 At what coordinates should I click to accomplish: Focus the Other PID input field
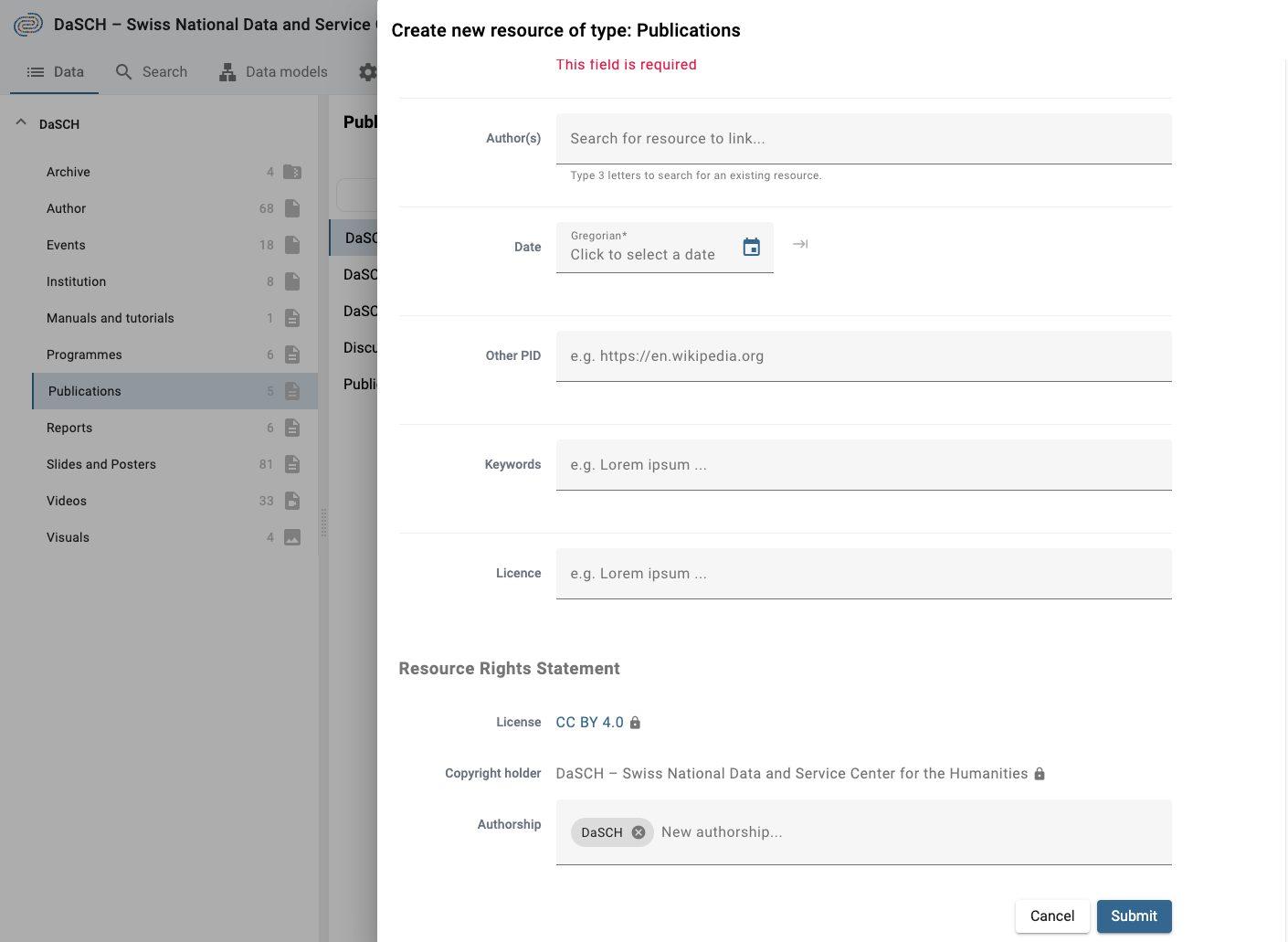pyautogui.click(x=863, y=356)
